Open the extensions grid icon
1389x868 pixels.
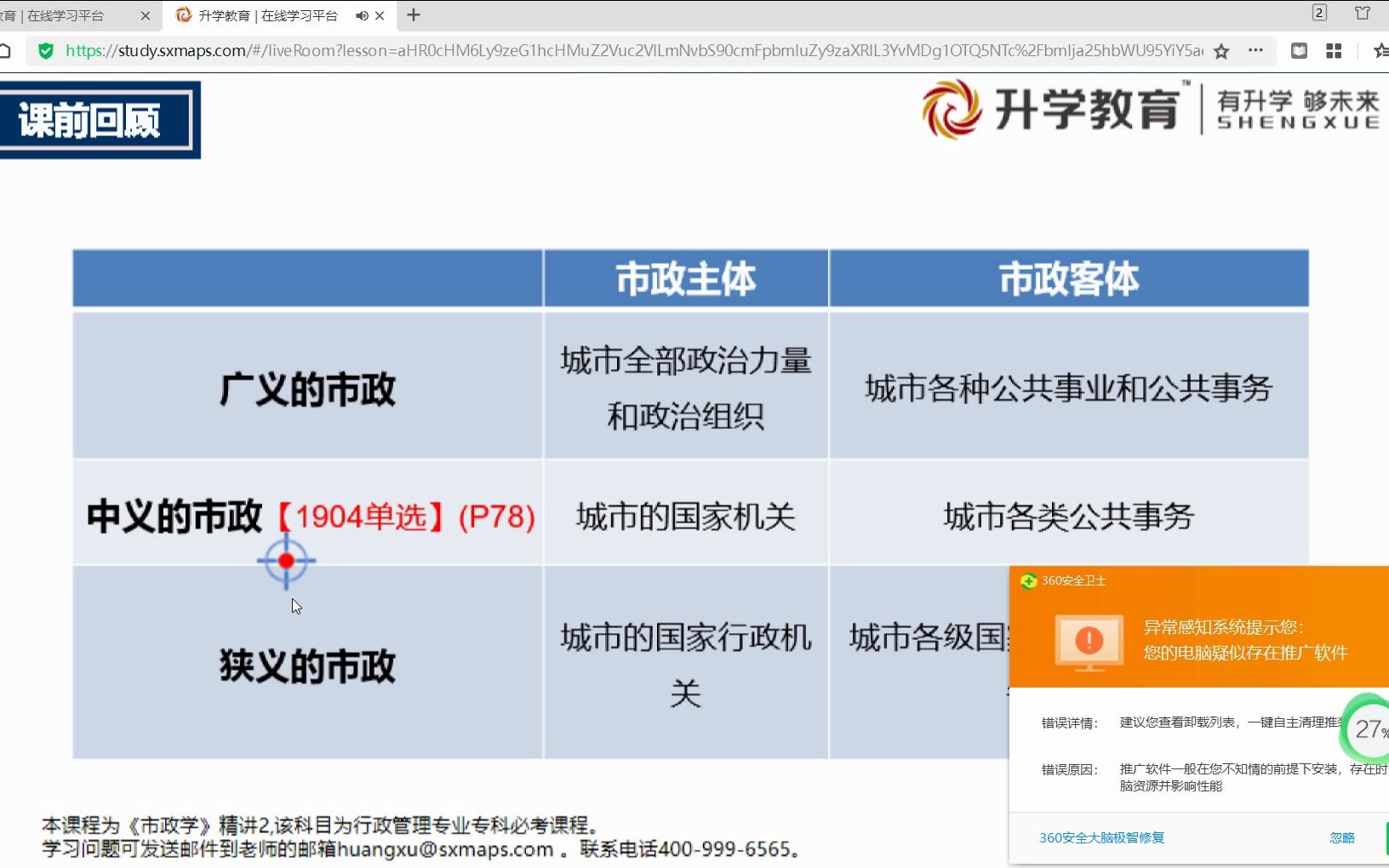[1334, 51]
